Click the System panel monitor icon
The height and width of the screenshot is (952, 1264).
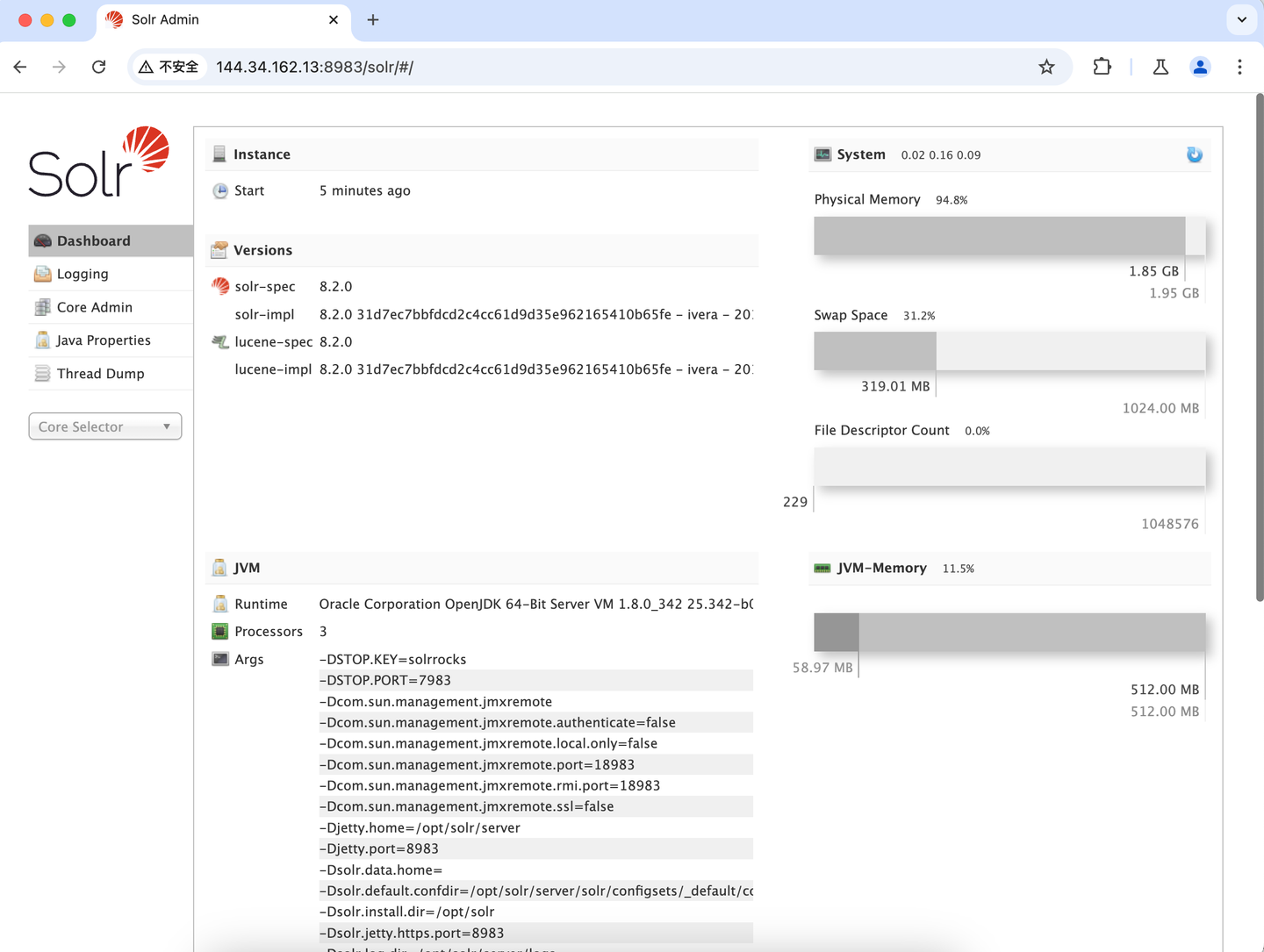point(822,154)
